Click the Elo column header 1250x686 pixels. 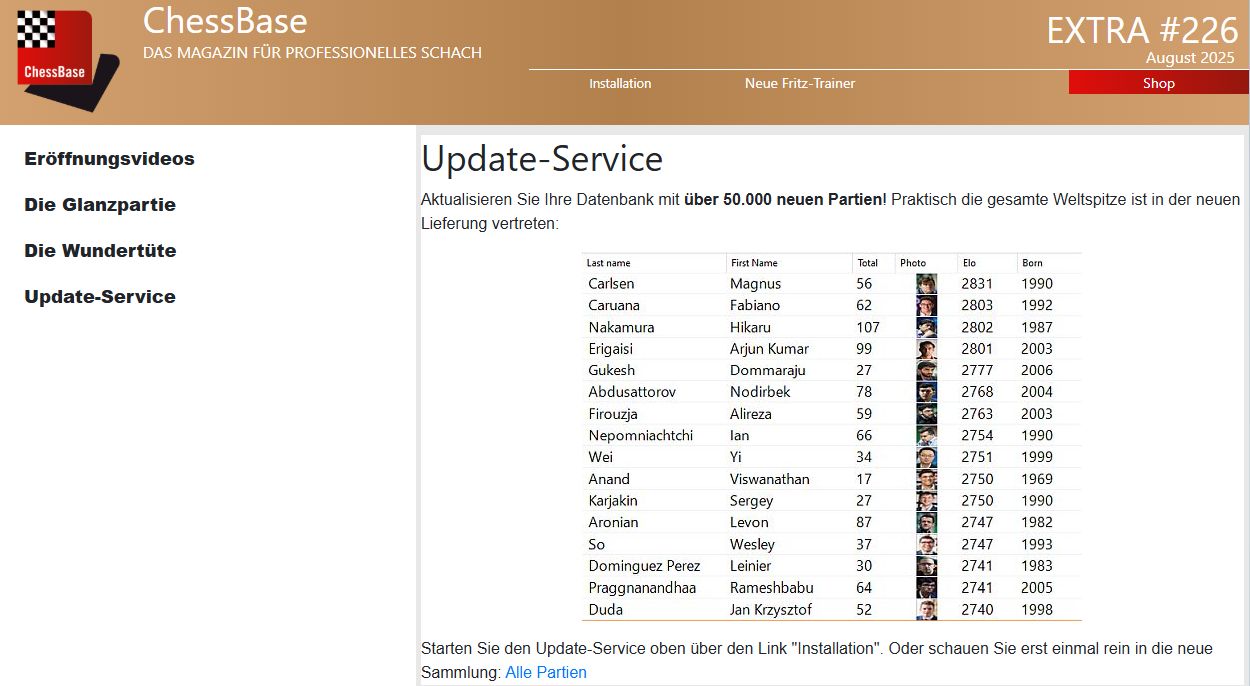click(969, 263)
